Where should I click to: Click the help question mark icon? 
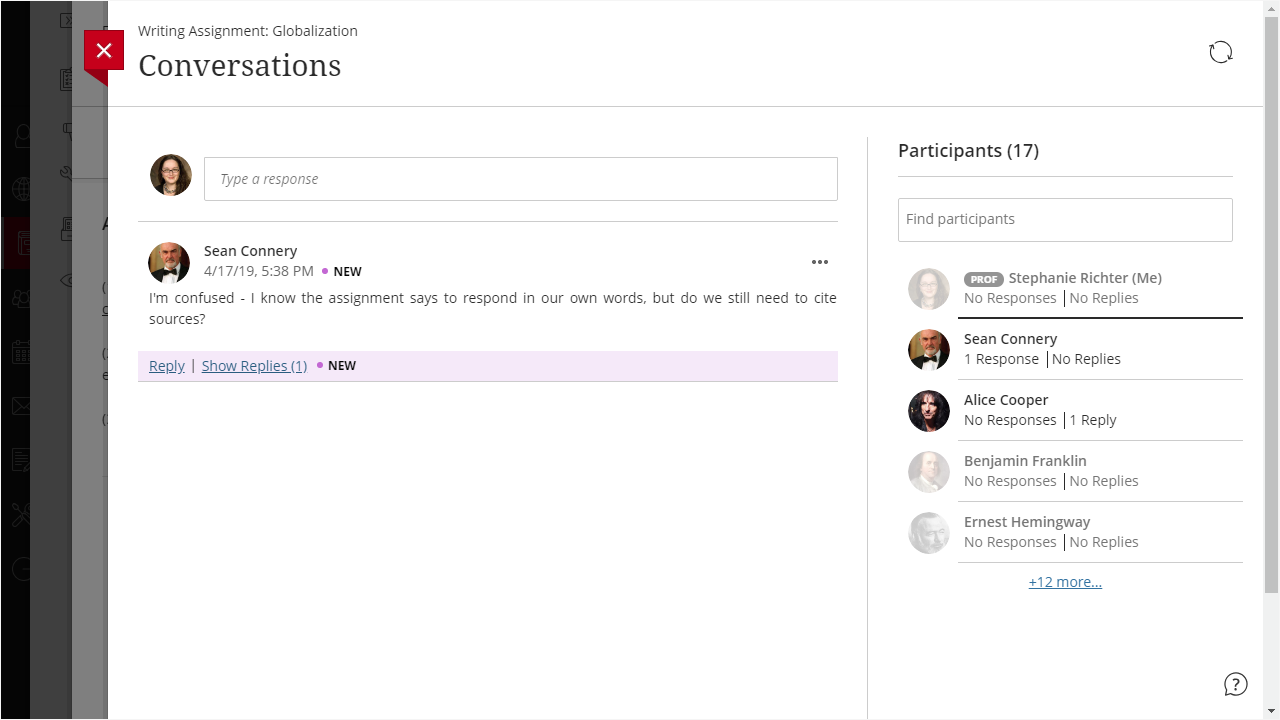1235,684
